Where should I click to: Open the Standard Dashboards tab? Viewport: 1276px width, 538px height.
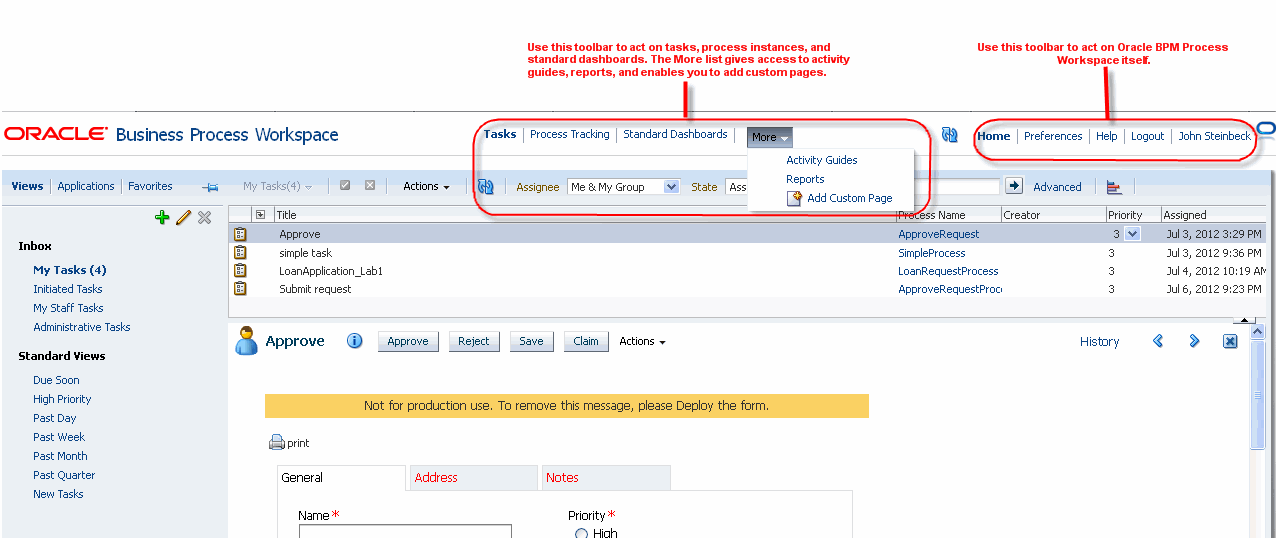675,134
